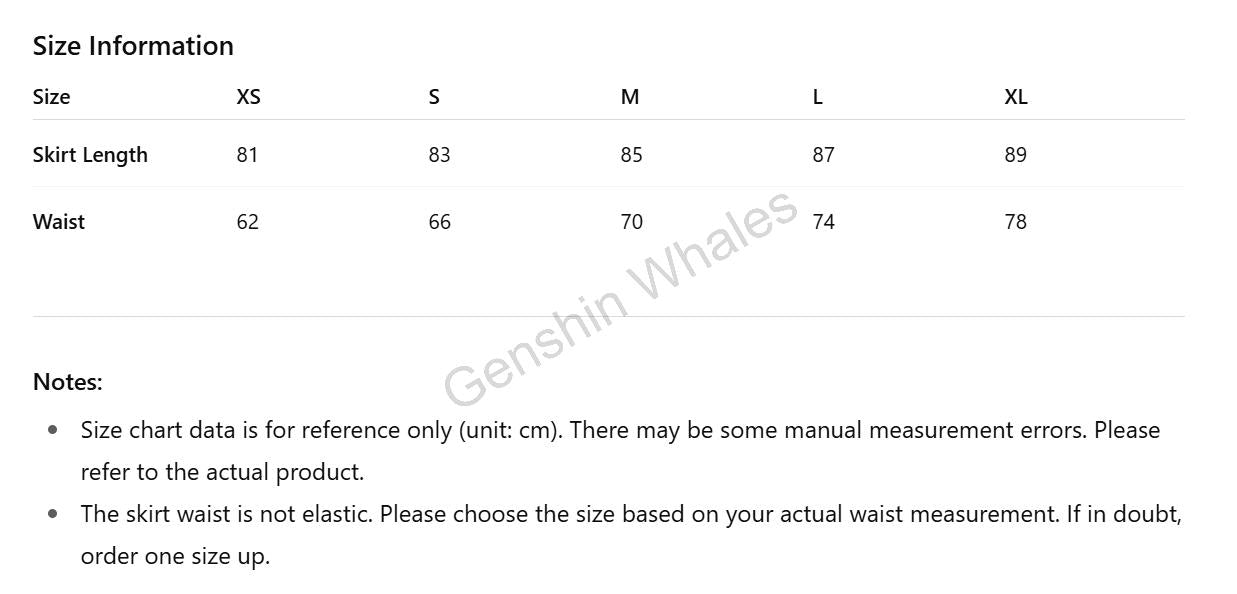Click the Waist row label
Image resolution: width=1237 pixels, height=594 pixels.
pos(59,222)
